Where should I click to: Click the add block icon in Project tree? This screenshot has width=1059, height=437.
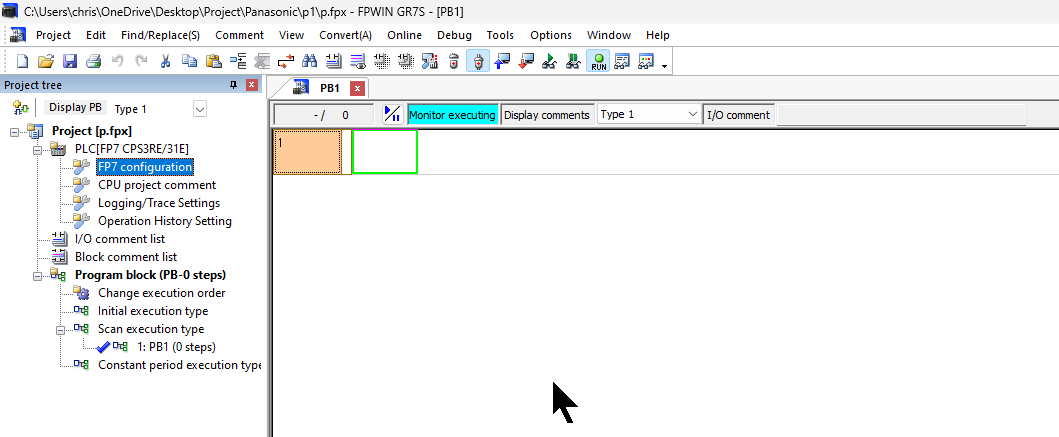(x=21, y=107)
